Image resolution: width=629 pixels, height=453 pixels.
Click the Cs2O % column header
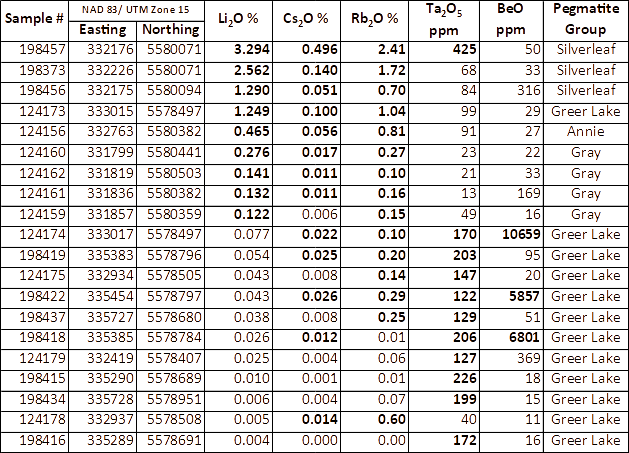coord(306,18)
